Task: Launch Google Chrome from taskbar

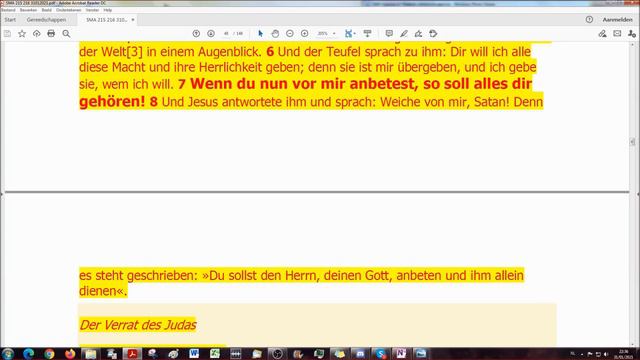Action: (x=49, y=353)
